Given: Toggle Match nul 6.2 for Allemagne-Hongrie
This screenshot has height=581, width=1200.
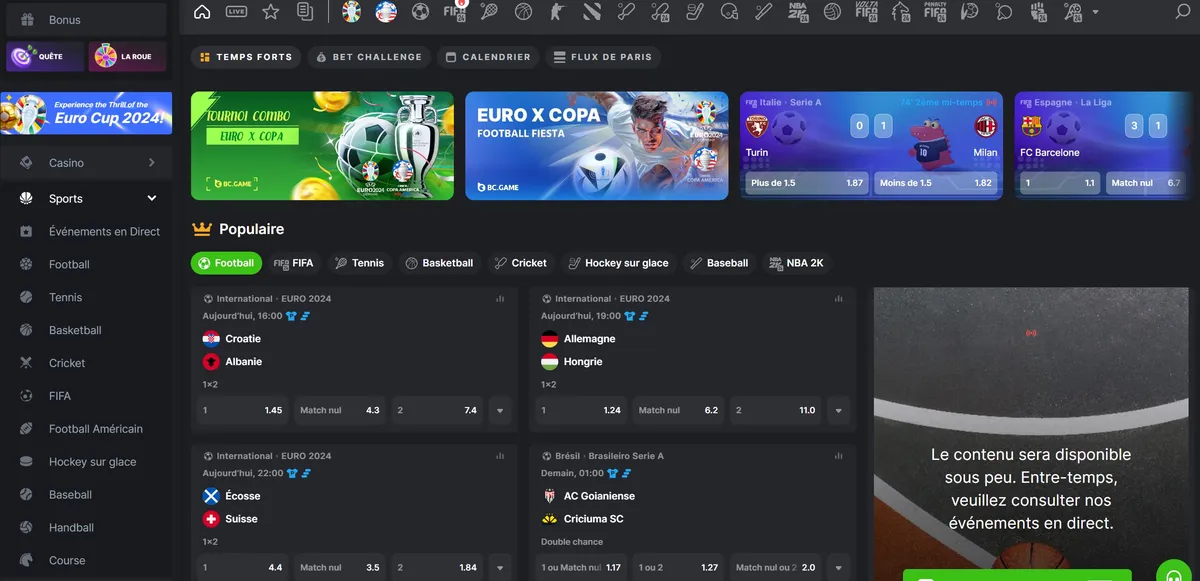Looking at the screenshot, I should point(678,410).
